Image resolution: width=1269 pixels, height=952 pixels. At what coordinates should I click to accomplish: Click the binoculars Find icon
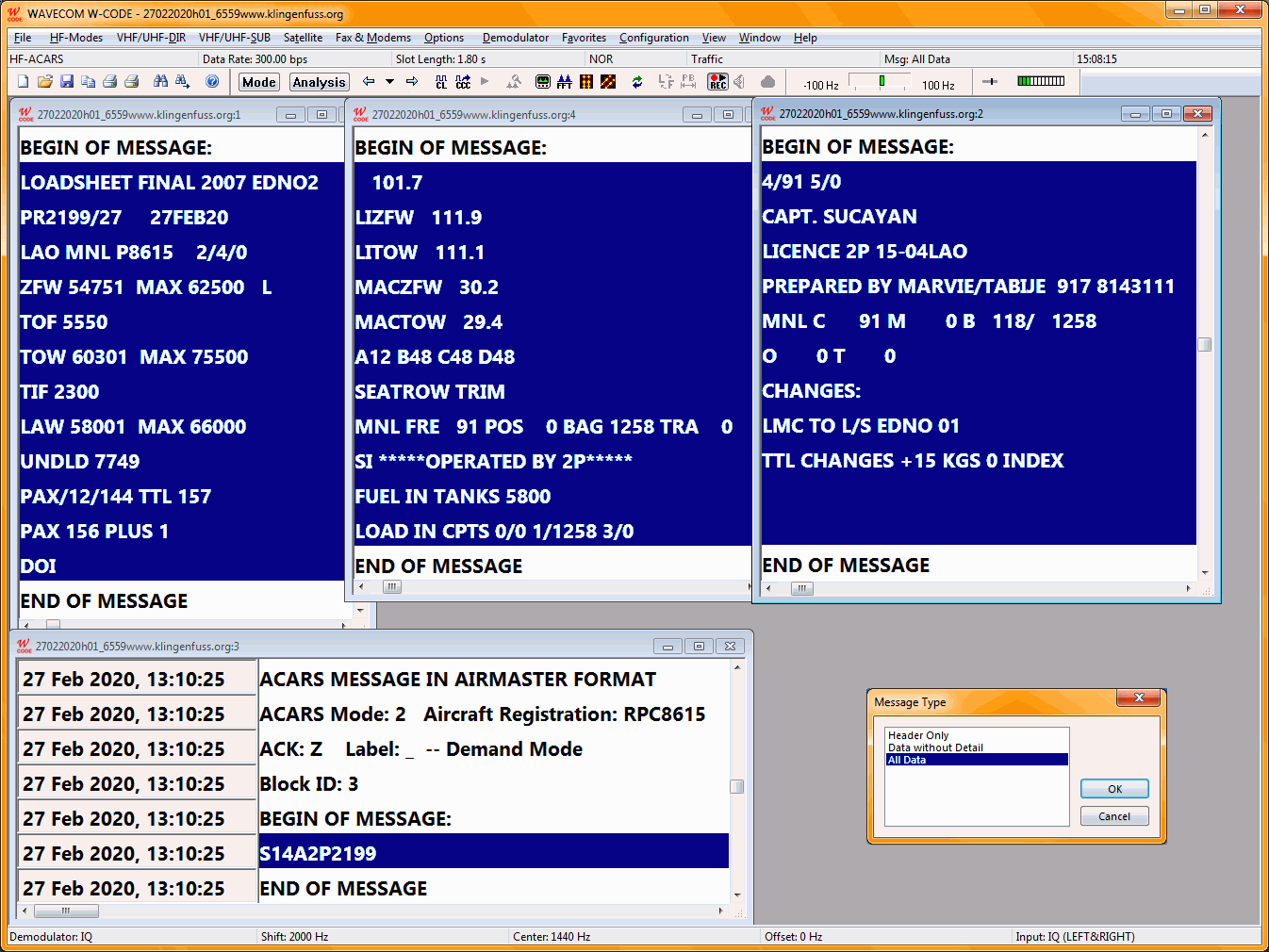click(x=160, y=82)
